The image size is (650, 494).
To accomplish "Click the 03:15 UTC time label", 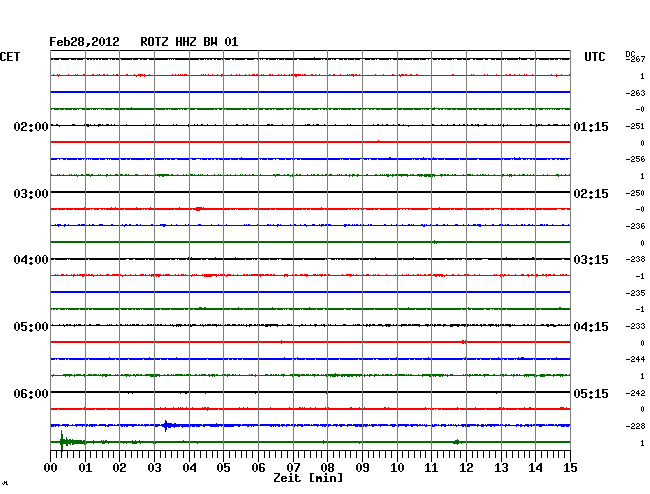I will pyautogui.click(x=591, y=260).
